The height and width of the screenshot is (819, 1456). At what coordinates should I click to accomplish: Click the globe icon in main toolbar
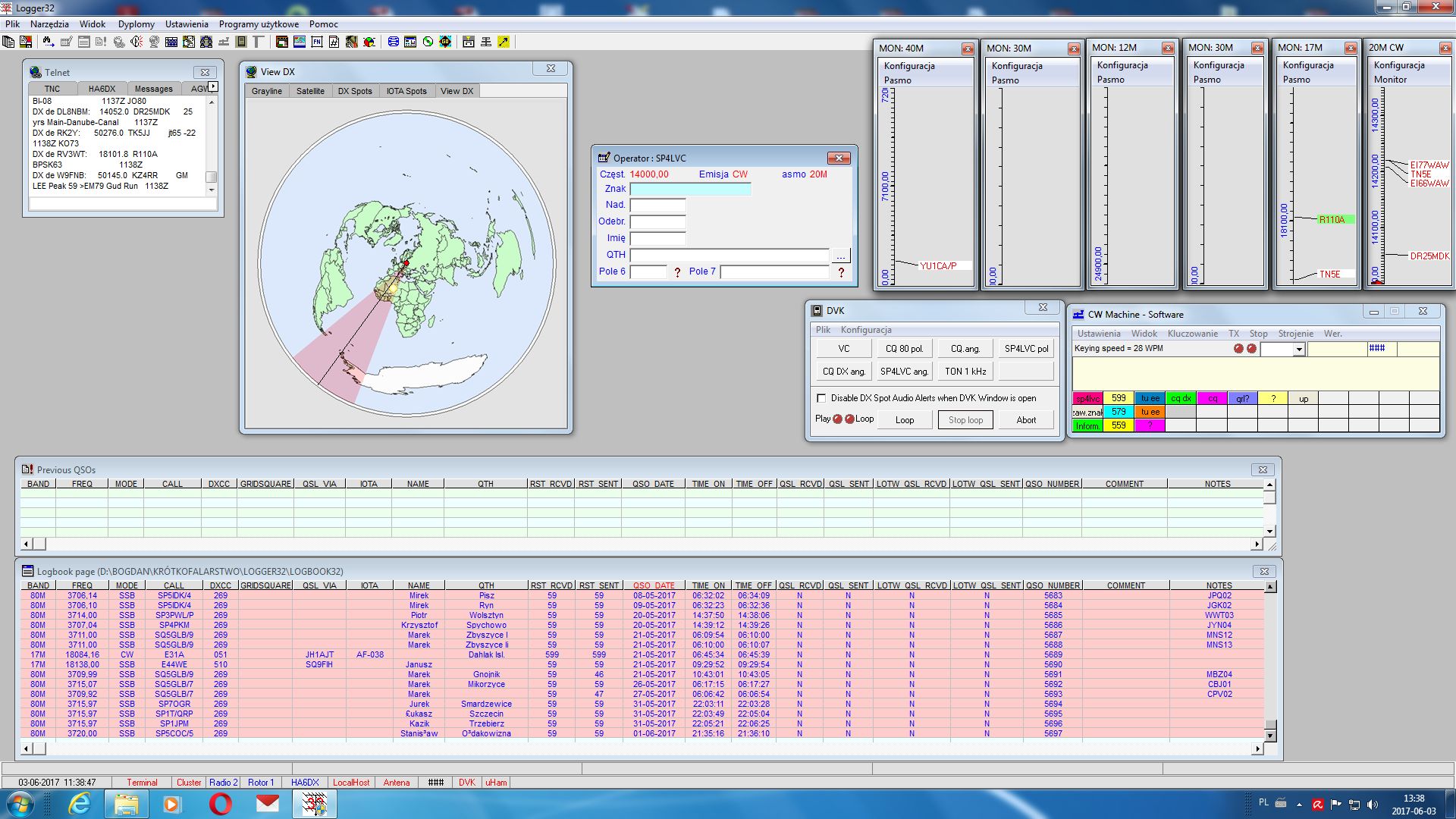pos(154,42)
